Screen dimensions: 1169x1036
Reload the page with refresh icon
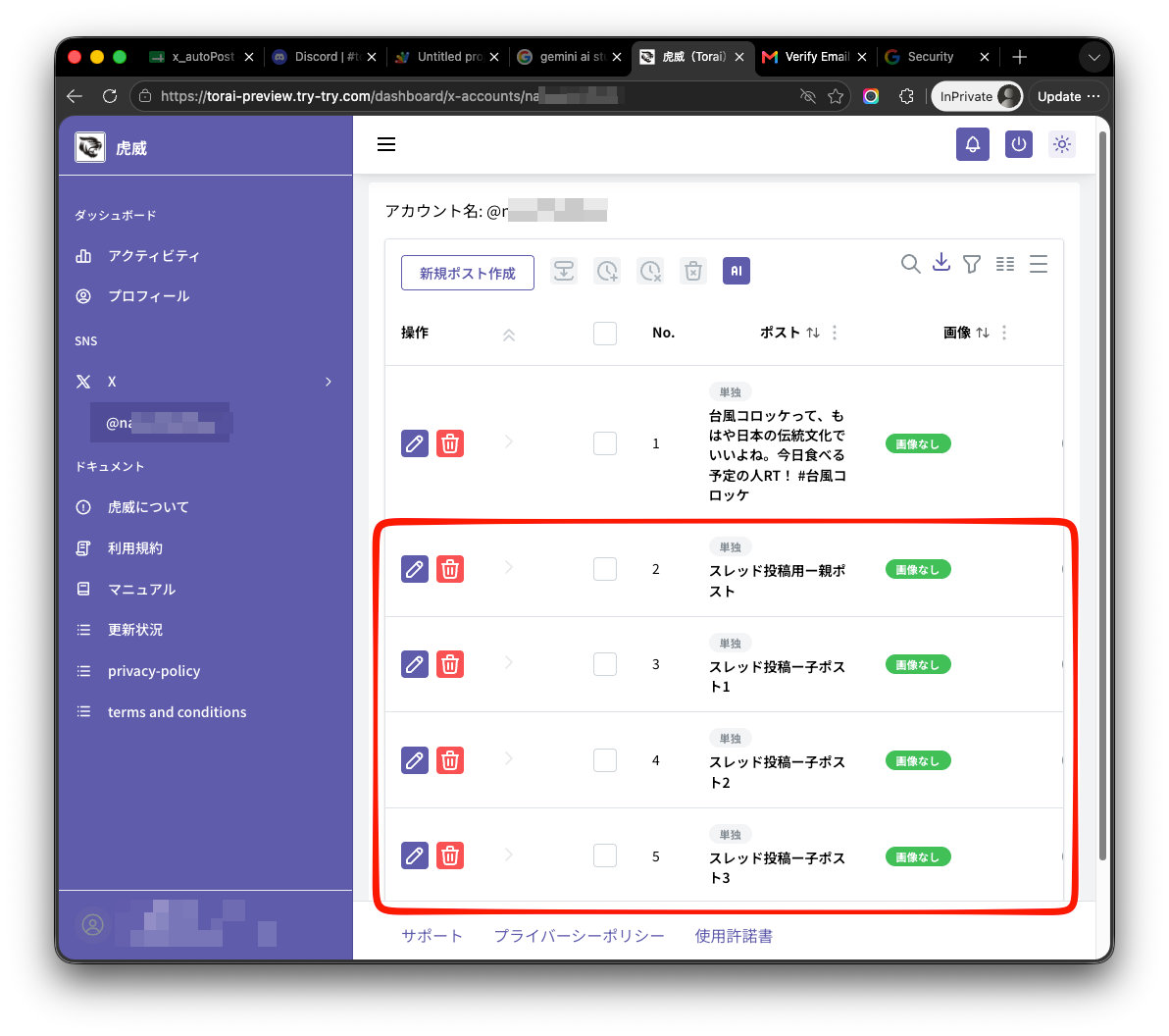click(x=110, y=96)
